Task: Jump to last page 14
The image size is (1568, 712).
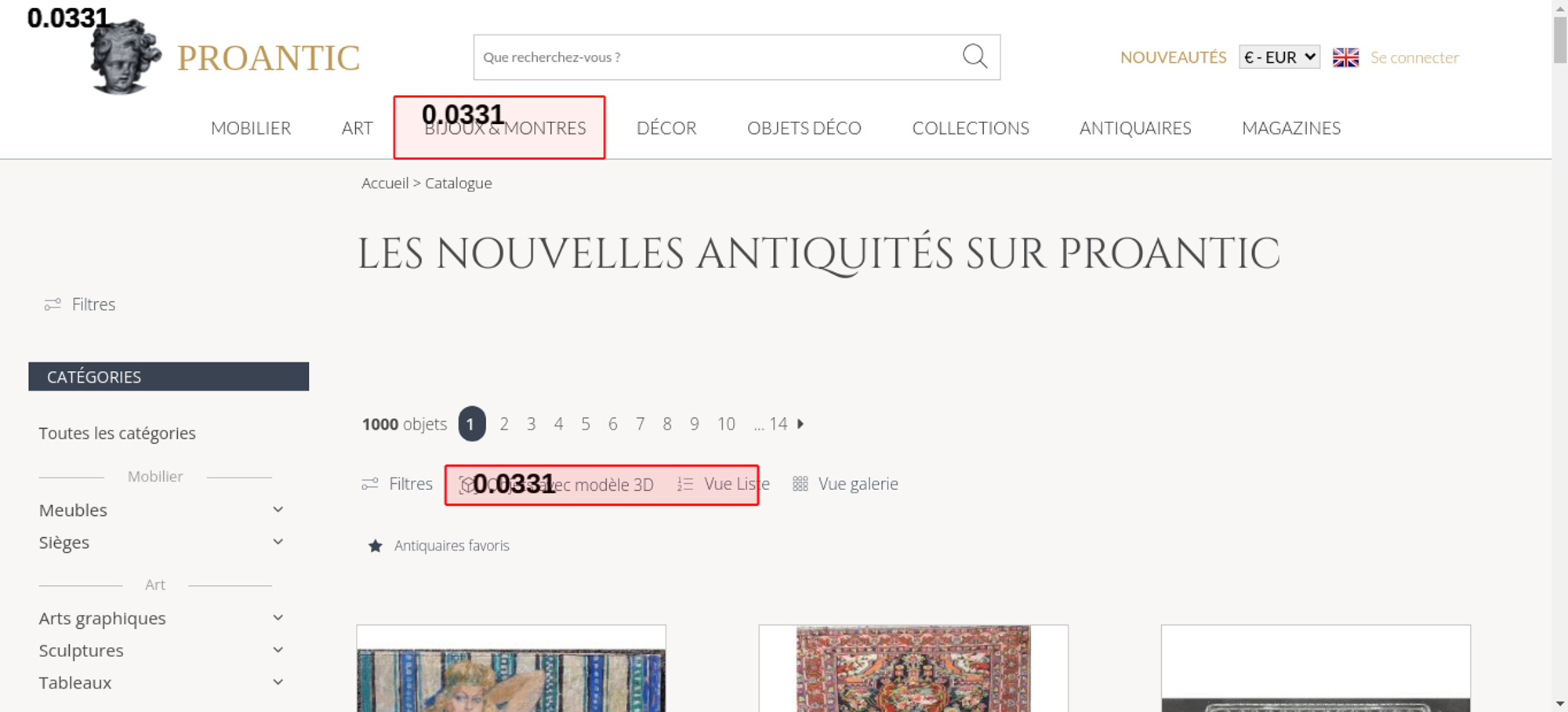Action: click(x=778, y=424)
